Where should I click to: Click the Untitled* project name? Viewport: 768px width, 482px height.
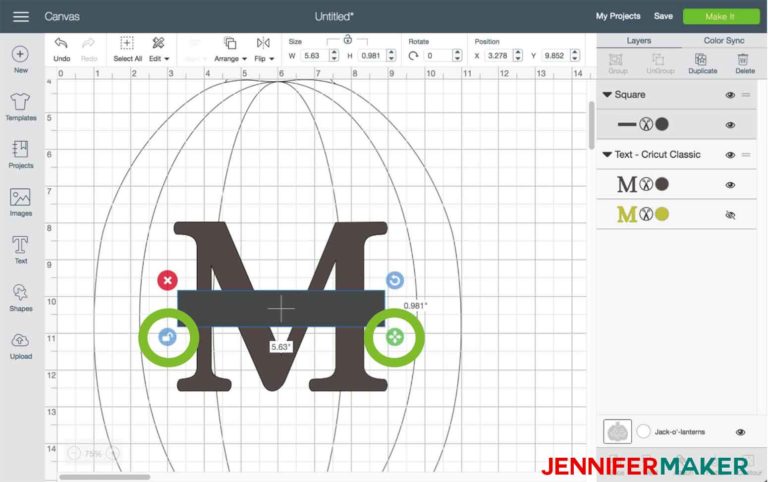(x=334, y=17)
